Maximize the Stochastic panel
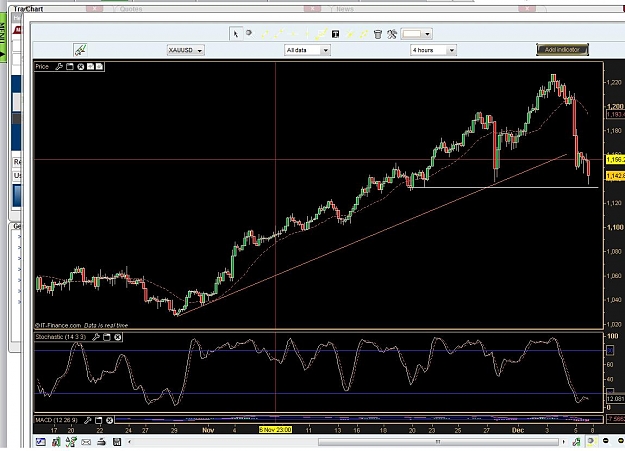The width and height of the screenshot is (625, 451). click(106, 337)
